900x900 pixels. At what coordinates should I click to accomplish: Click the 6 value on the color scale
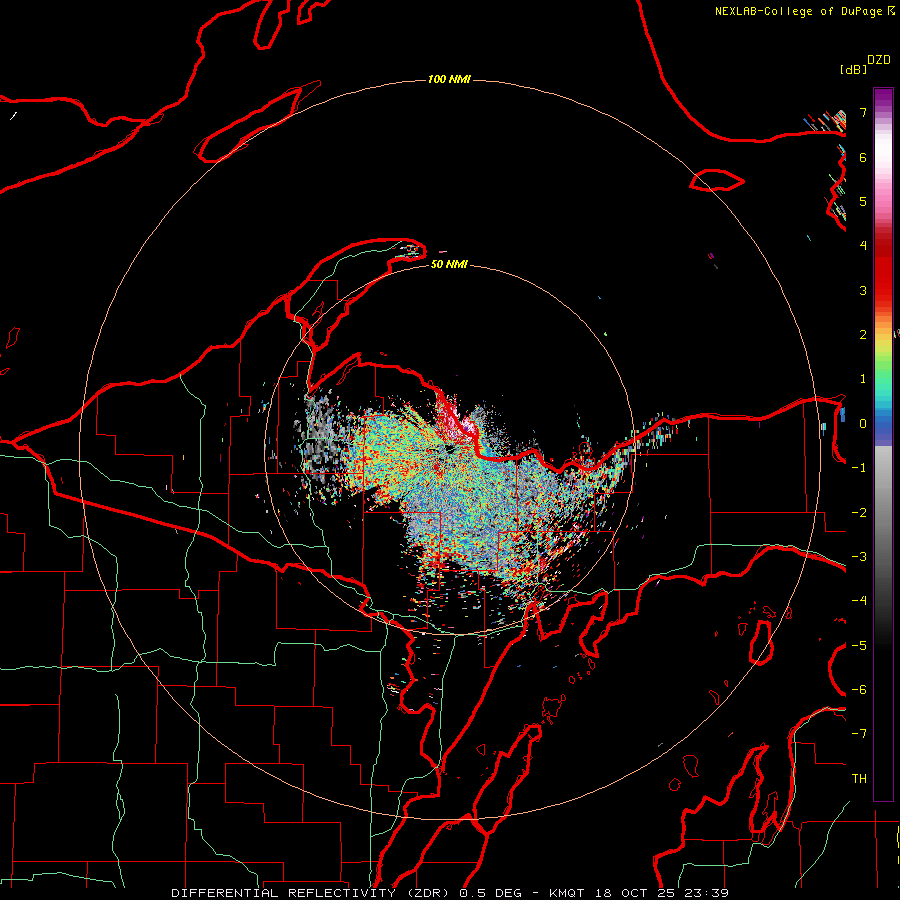tap(863, 157)
